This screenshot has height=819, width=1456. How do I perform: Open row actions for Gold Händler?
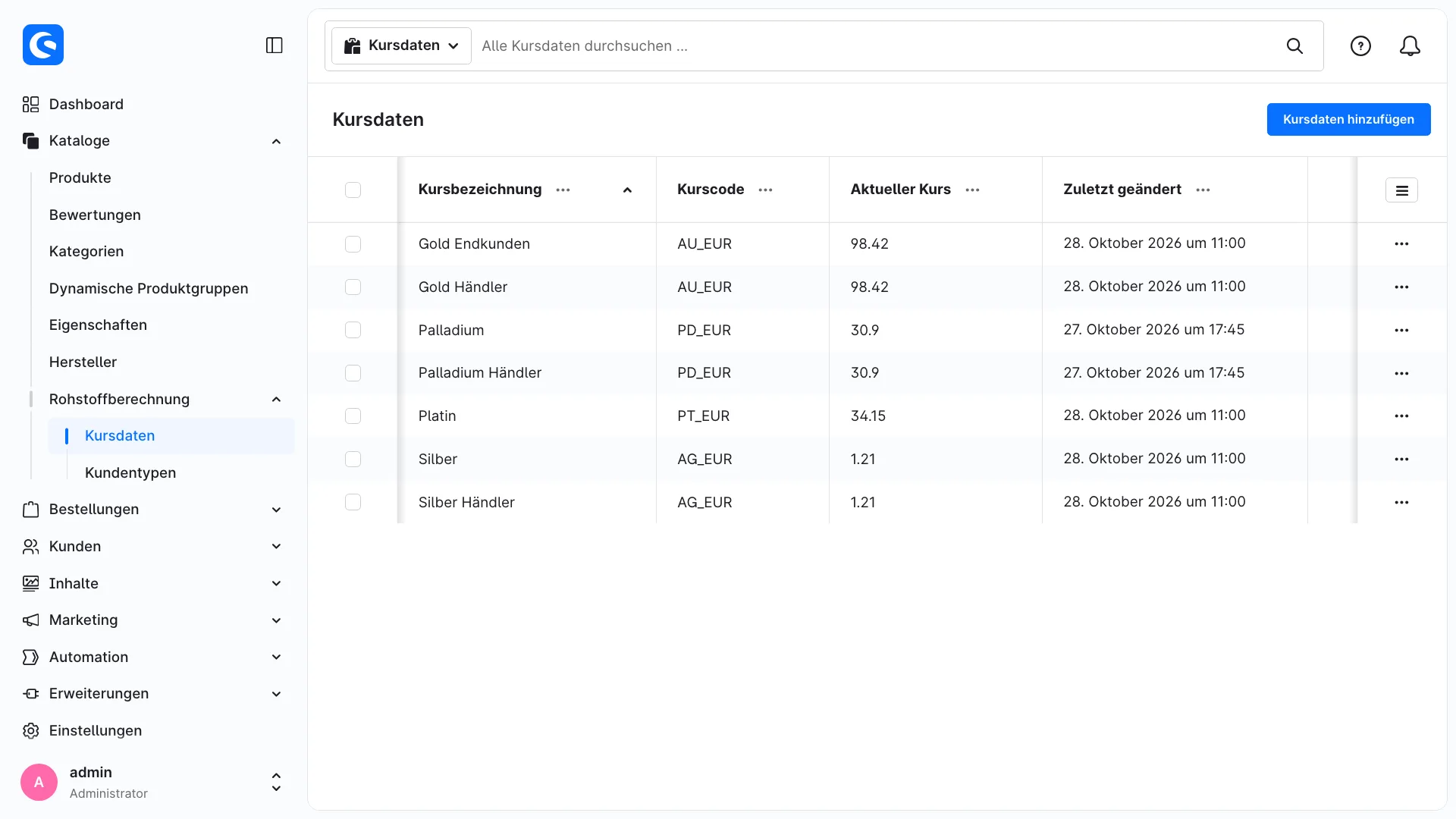click(1401, 287)
